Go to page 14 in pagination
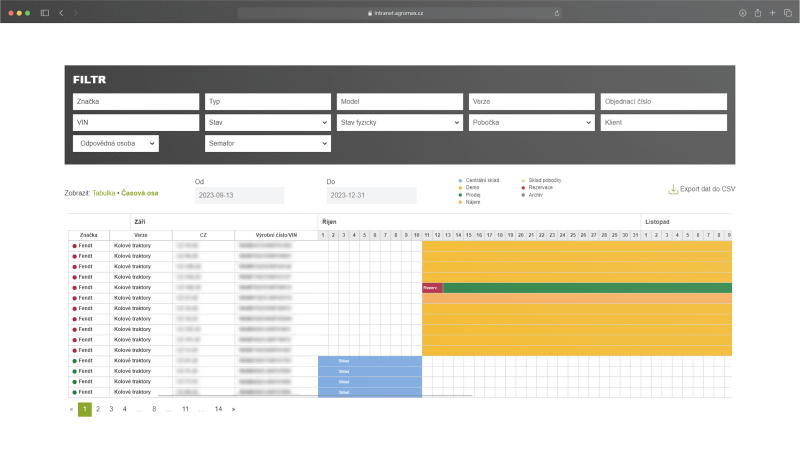Screen dimensions: 800x450 [x=218, y=409]
